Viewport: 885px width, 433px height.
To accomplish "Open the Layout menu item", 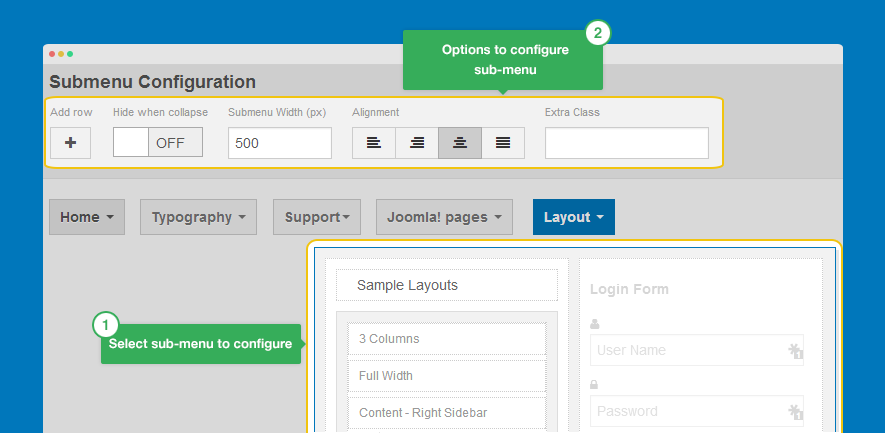I will (x=573, y=217).
